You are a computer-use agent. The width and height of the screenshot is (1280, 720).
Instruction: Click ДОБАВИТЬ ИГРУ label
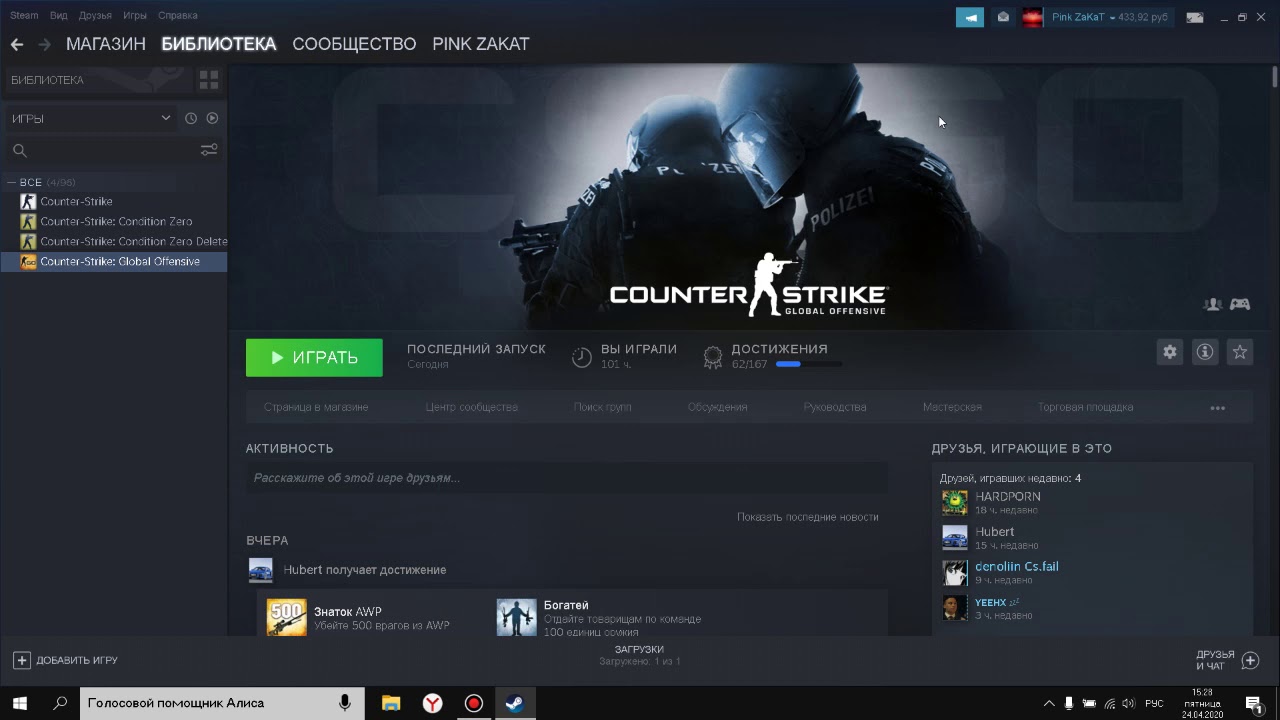click(x=77, y=661)
